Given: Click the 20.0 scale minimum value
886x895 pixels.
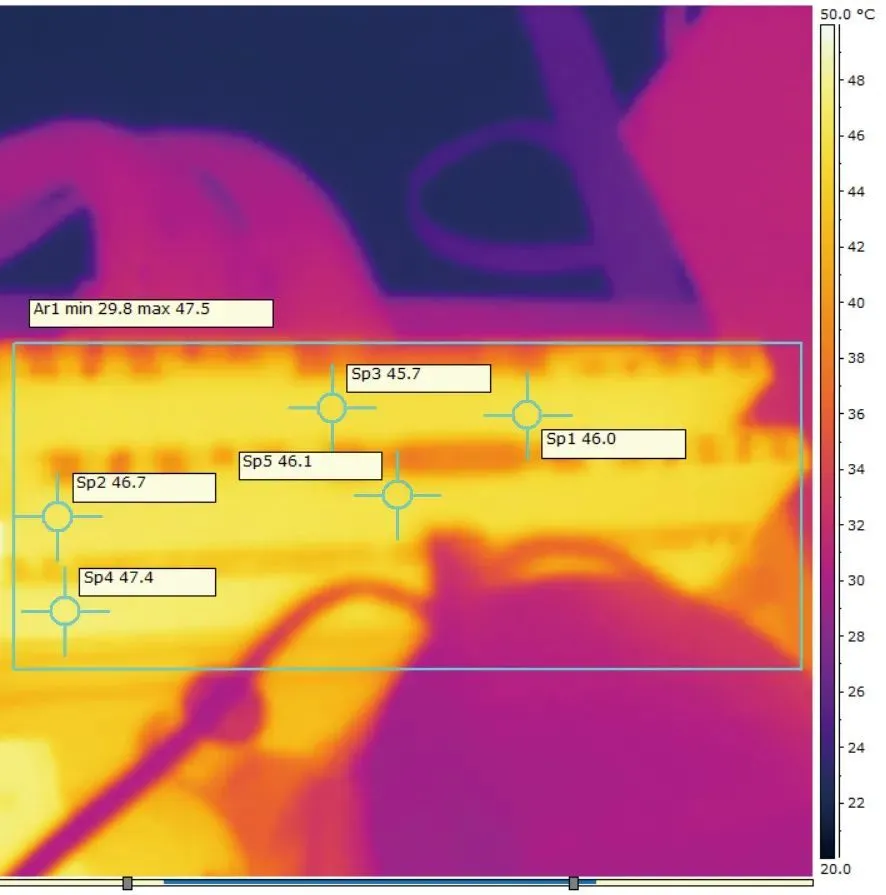Looking at the screenshot, I should pos(835,869).
